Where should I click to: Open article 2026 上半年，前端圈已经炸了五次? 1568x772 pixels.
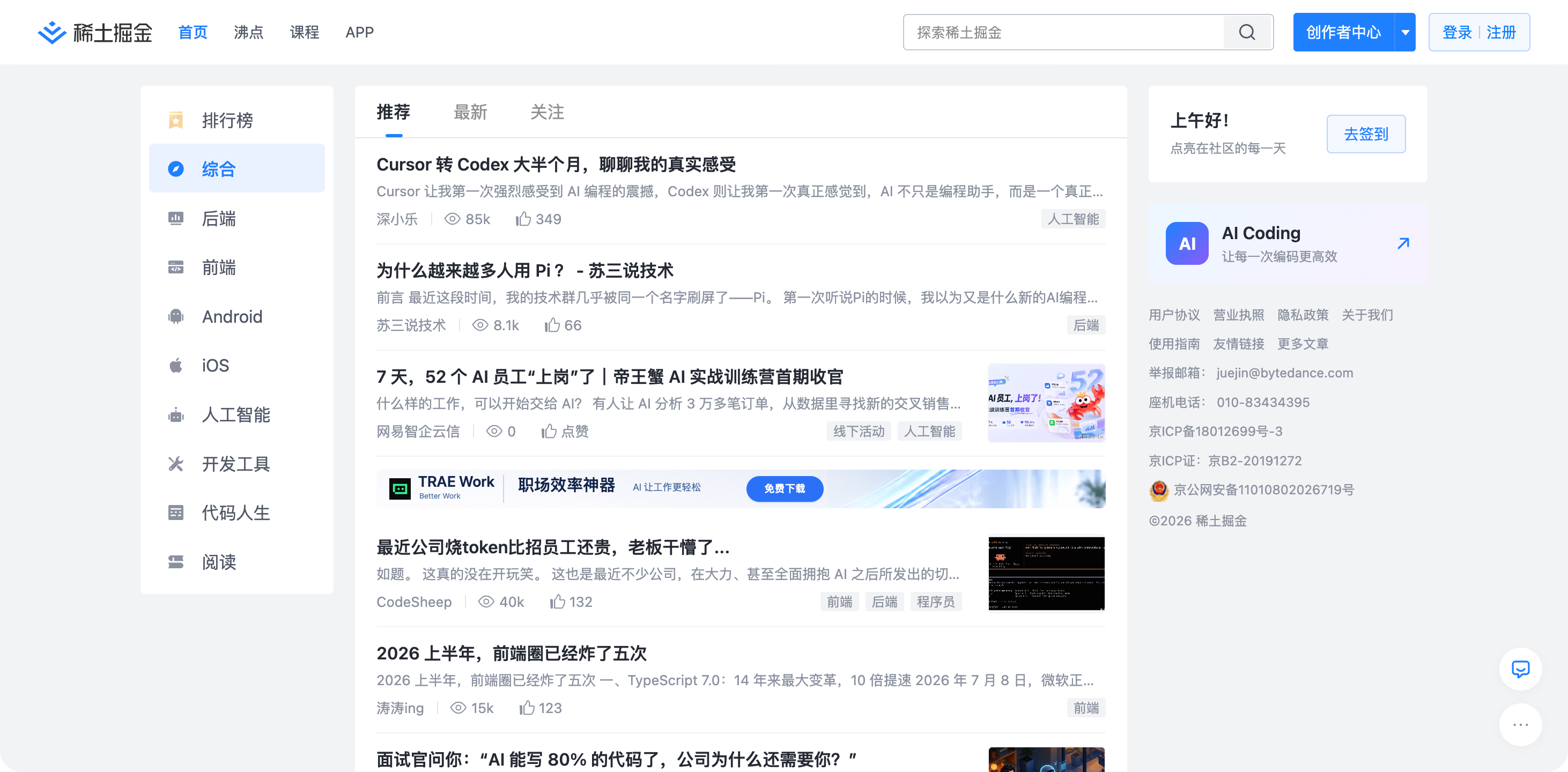coord(511,653)
